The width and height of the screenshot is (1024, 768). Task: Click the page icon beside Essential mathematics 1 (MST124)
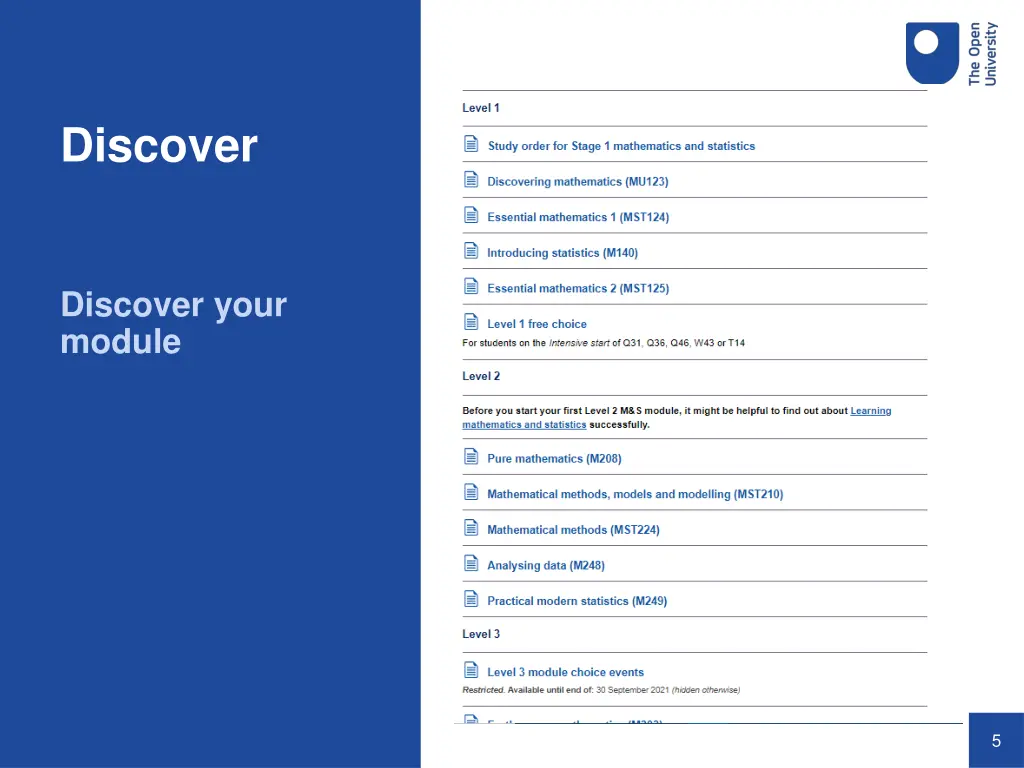pyautogui.click(x=471, y=215)
